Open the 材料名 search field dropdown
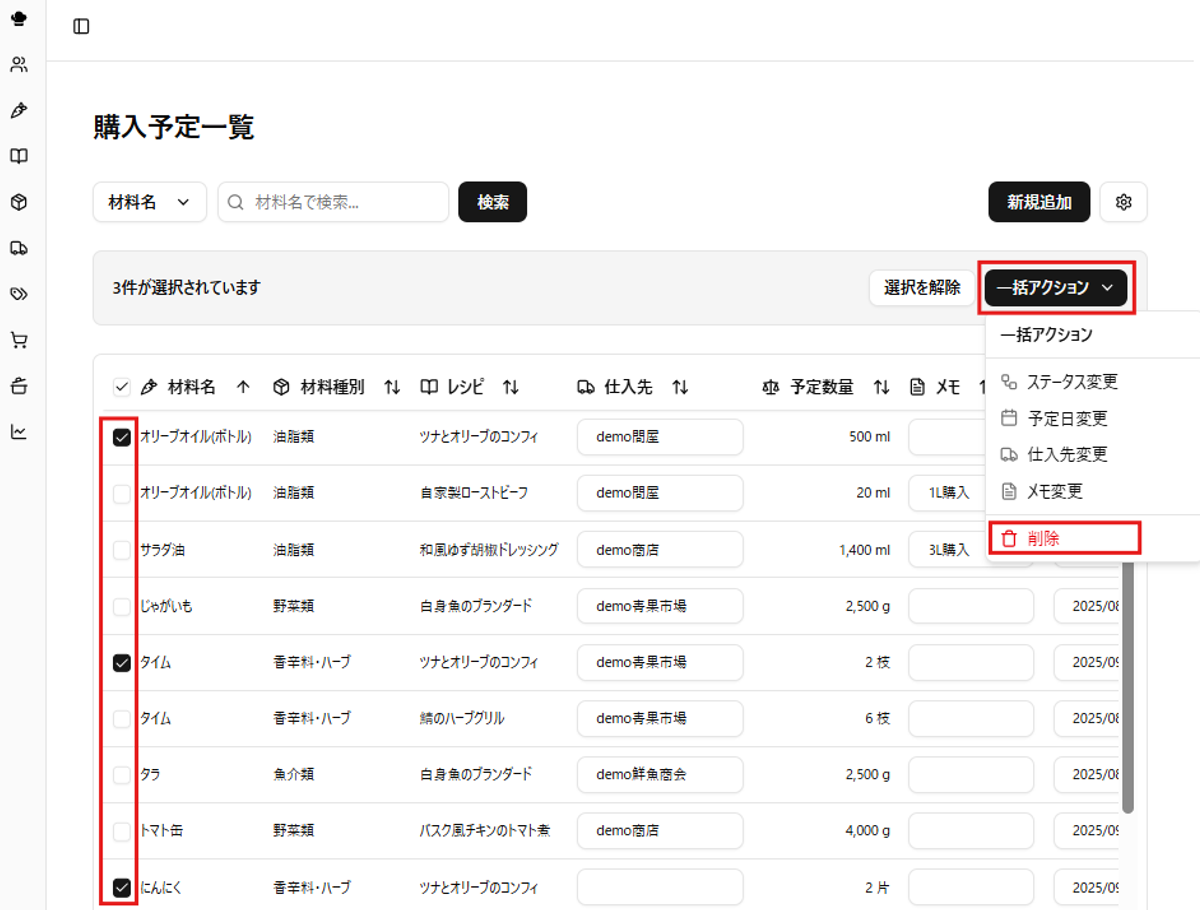The width and height of the screenshot is (1200, 910). click(150, 202)
